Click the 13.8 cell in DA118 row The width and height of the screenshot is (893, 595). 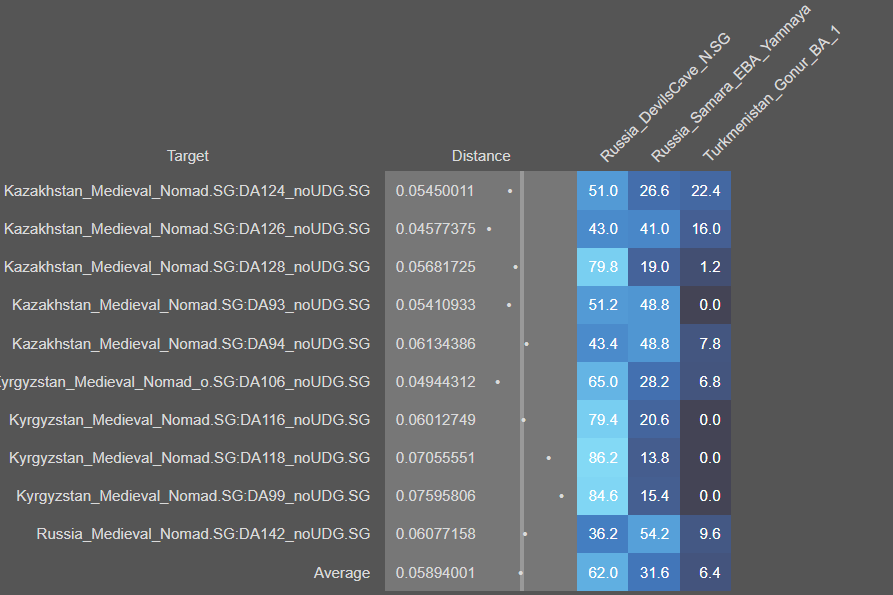coord(654,458)
